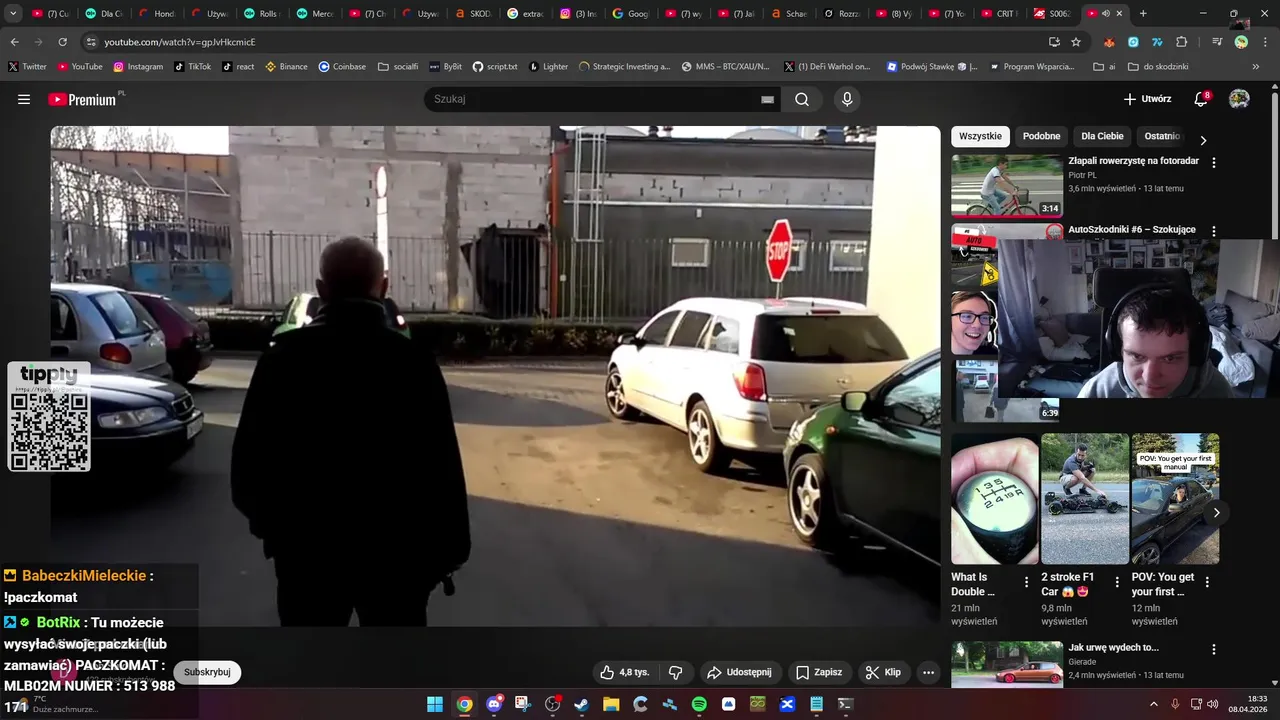Mute the tab via its speaker icon
The height and width of the screenshot is (720, 1280).
1105,14
